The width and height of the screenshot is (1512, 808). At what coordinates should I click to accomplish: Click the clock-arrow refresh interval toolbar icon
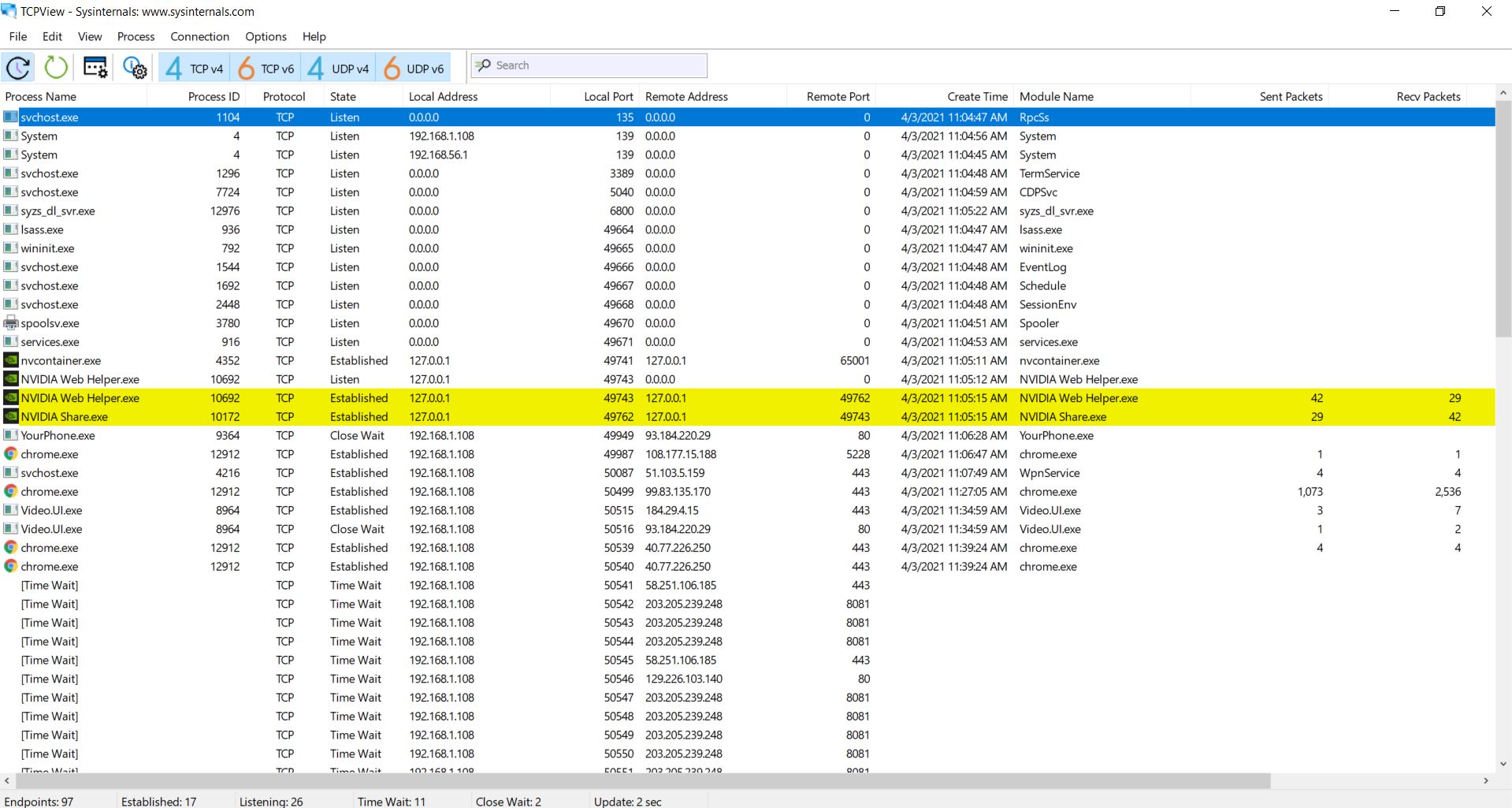(18, 68)
